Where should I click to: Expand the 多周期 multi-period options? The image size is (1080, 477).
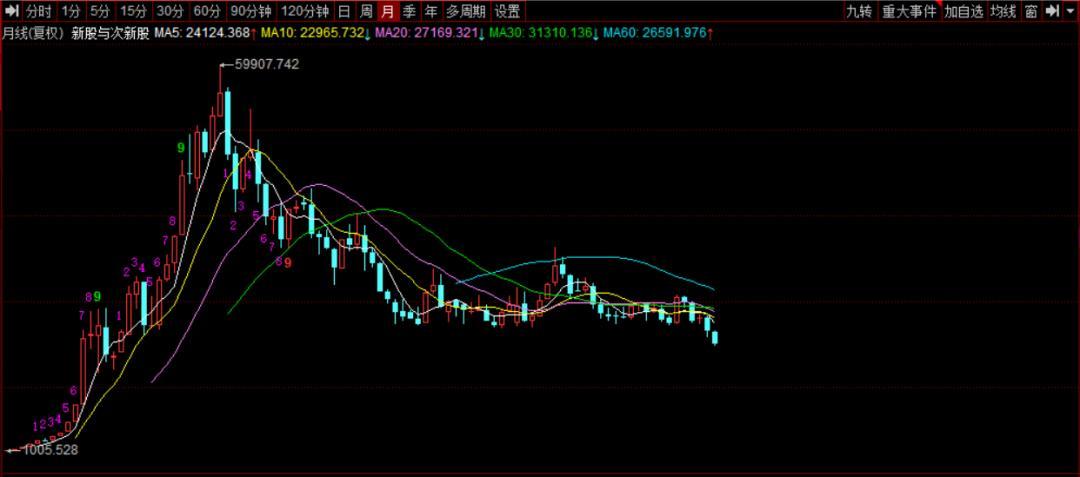click(466, 12)
